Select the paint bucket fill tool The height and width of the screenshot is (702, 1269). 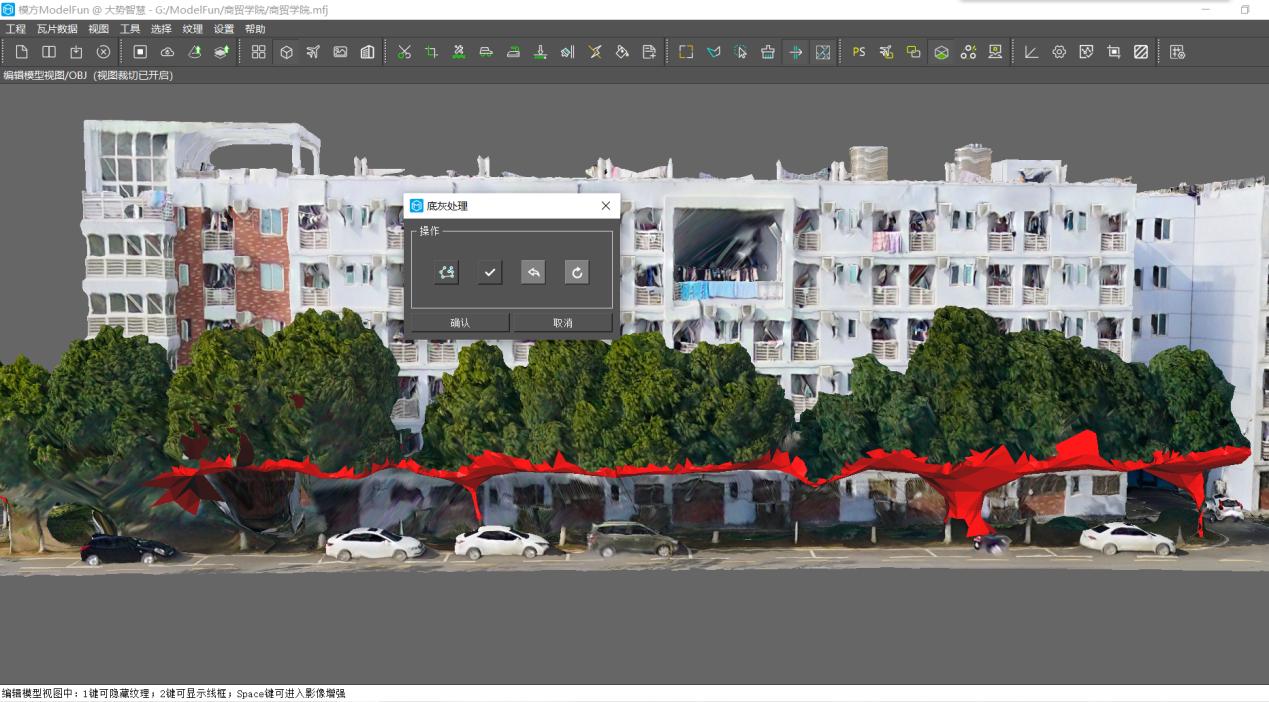click(x=621, y=52)
